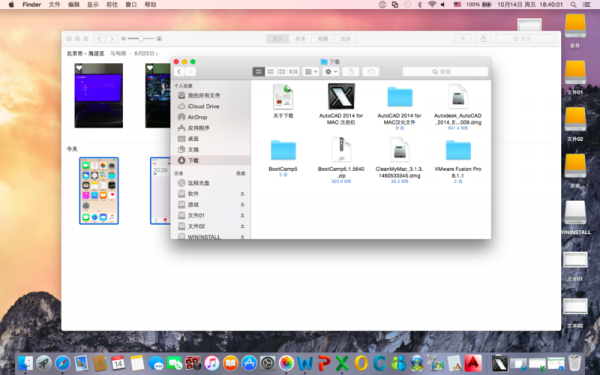Select 下载 in the Finder sidebar
The image size is (600, 375).
[x=210, y=160]
